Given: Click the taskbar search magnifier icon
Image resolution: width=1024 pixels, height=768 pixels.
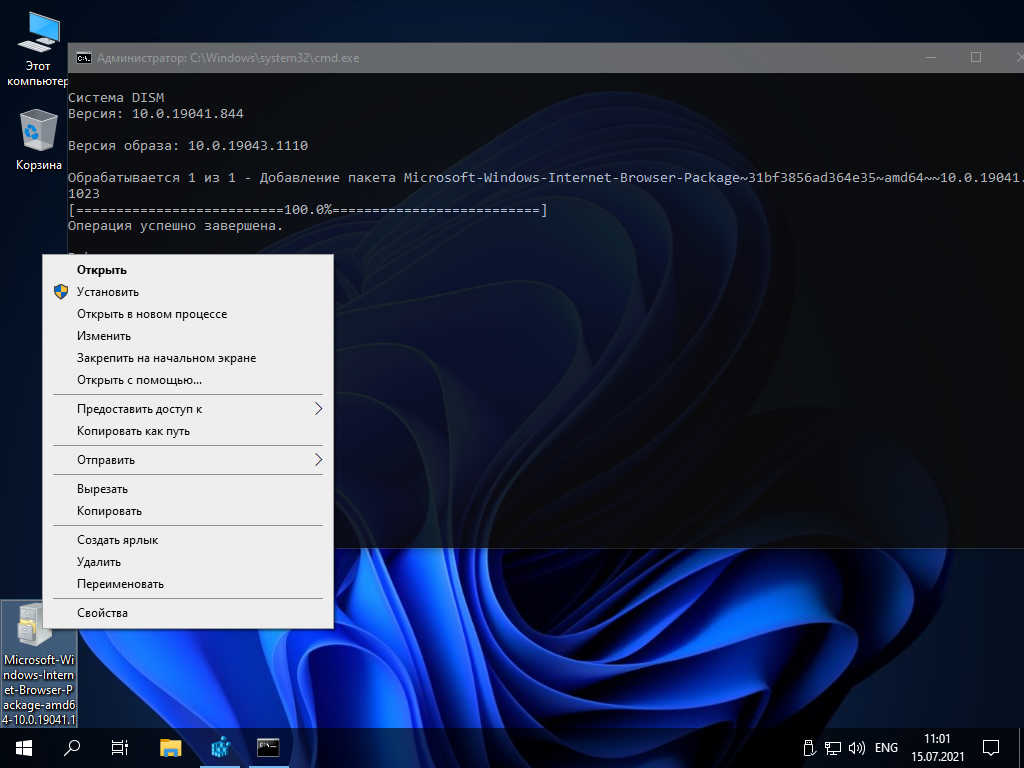Looking at the screenshot, I should click(72, 747).
